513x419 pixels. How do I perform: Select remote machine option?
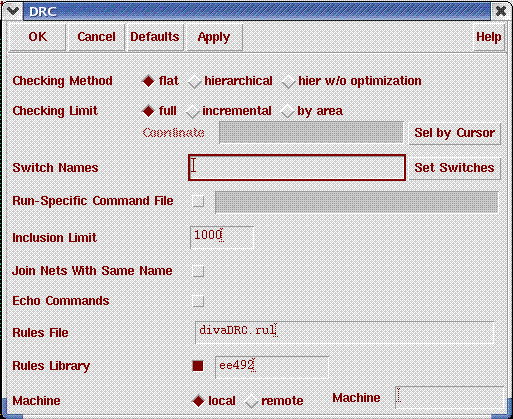click(251, 401)
